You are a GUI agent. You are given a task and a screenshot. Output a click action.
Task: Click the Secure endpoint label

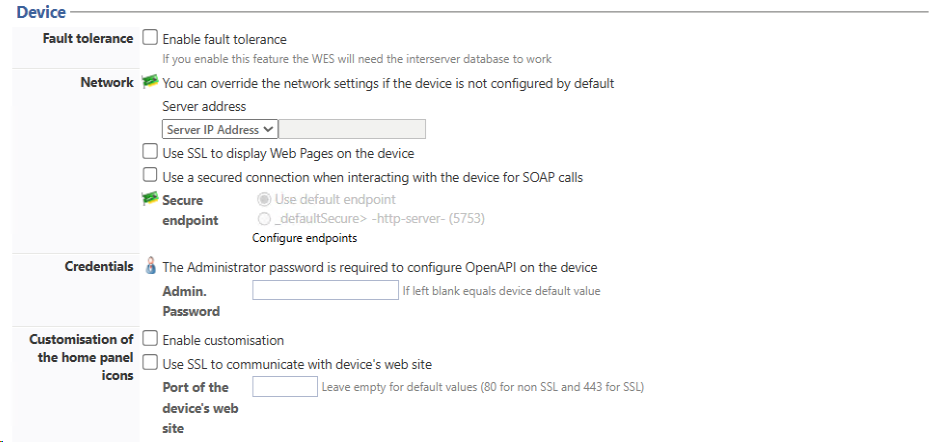click(x=190, y=210)
